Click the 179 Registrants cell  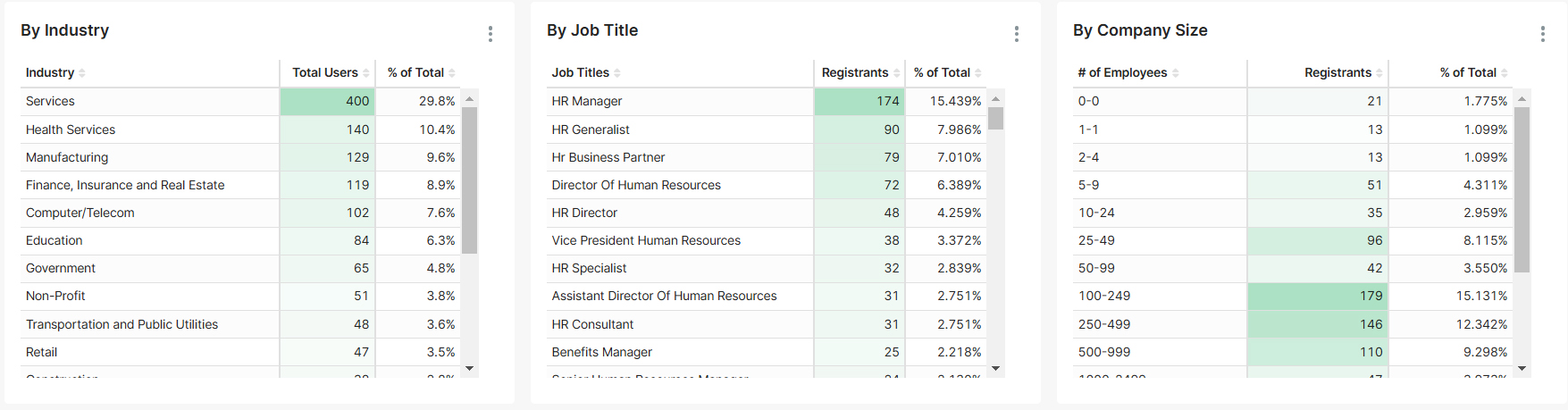coord(1318,296)
